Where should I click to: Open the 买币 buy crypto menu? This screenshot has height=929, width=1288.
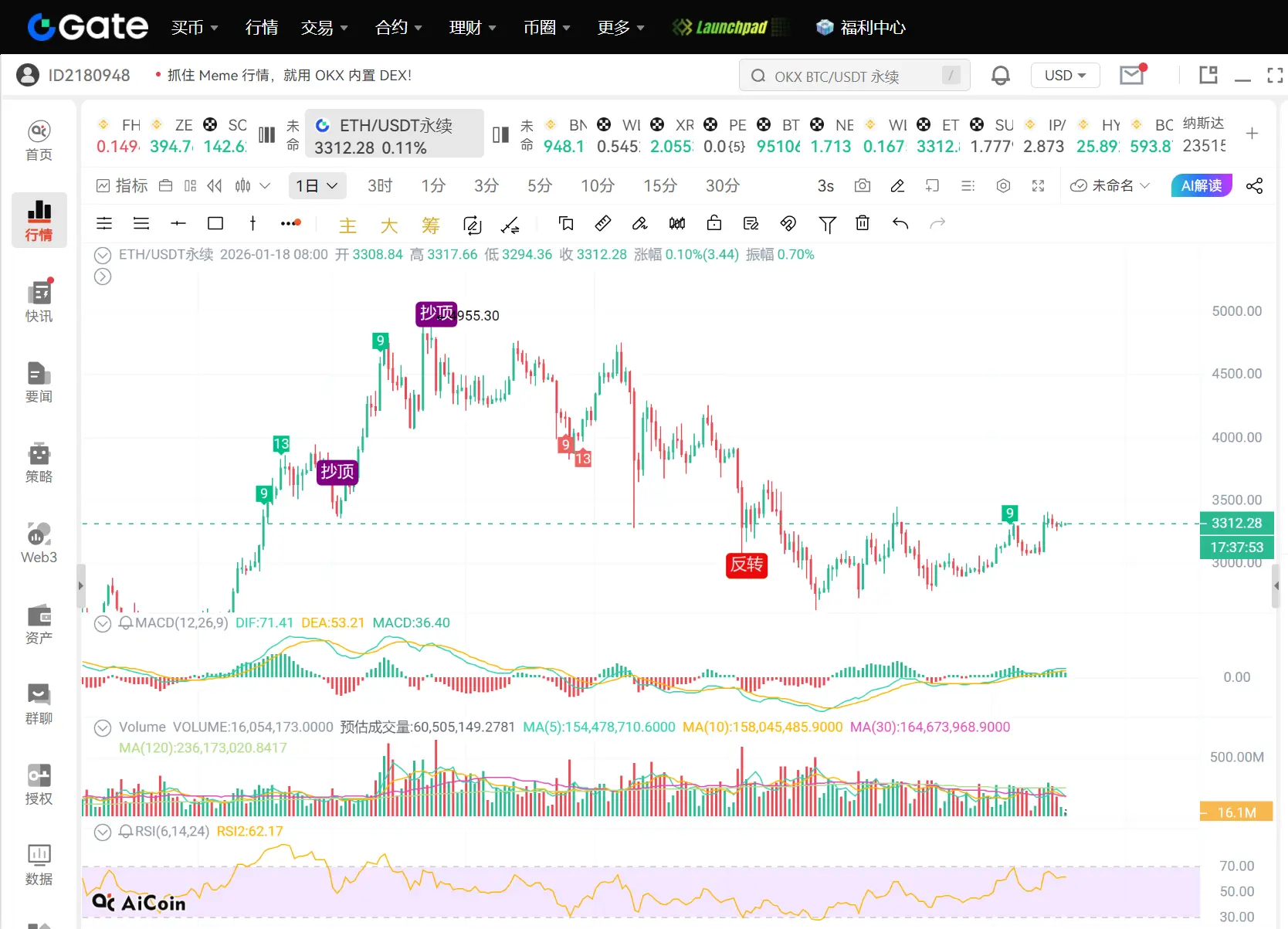tap(195, 28)
